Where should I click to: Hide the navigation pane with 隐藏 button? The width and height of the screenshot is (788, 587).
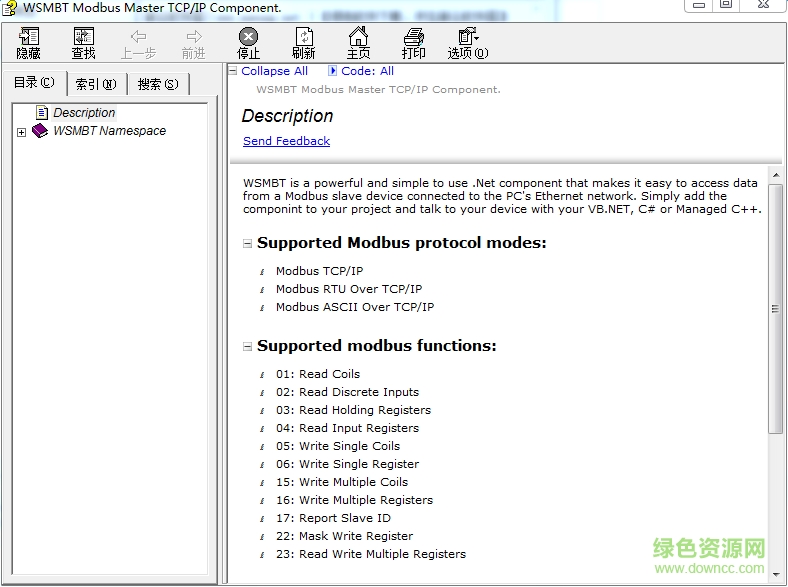point(28,43)
